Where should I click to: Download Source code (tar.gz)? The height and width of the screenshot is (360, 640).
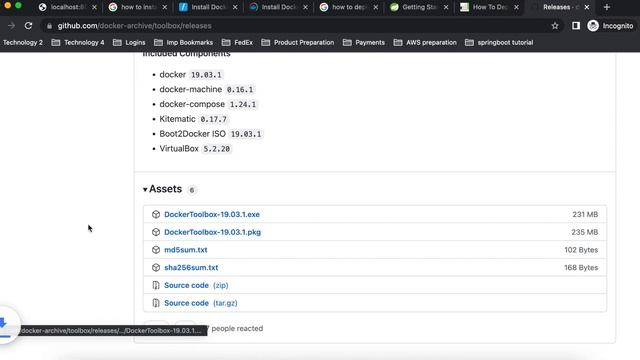[x=201, y=303]
